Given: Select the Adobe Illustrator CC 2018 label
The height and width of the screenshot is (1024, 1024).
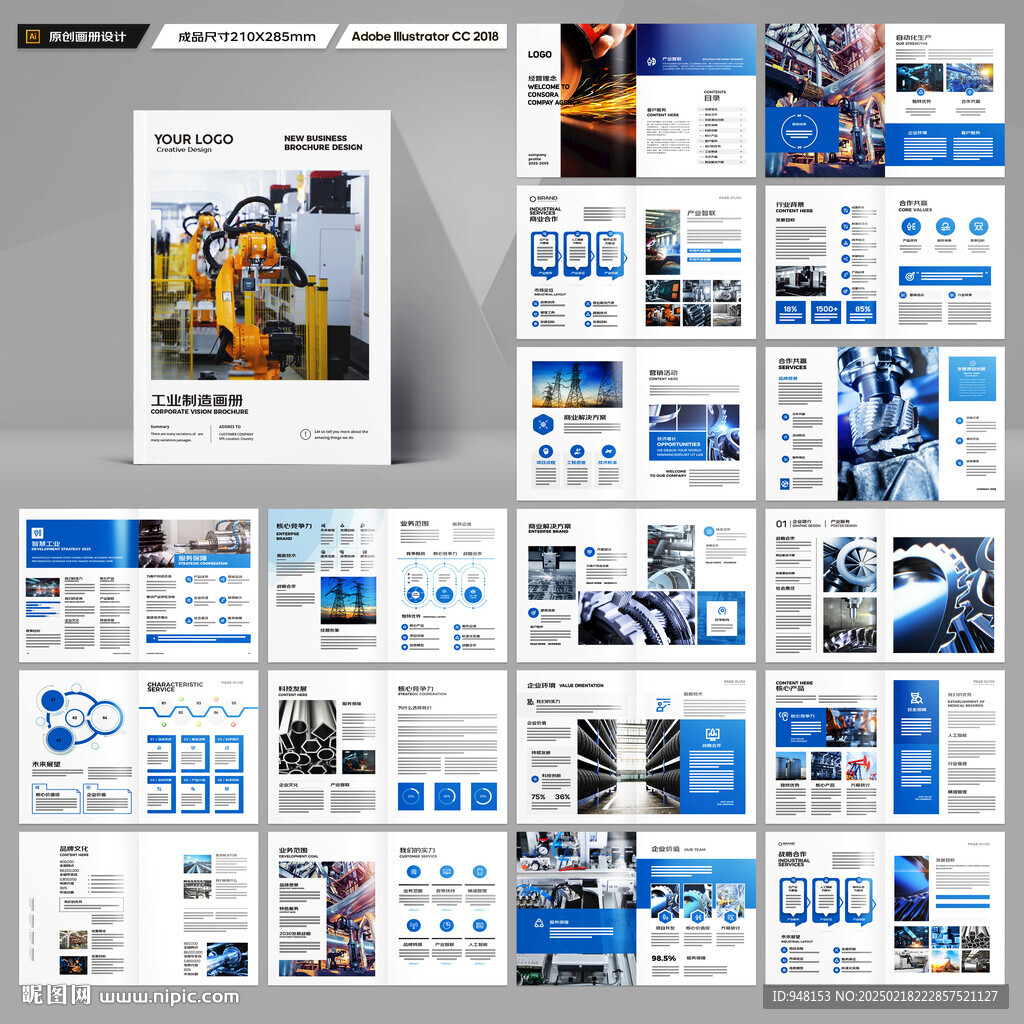Looking at the screenshot, I should coord(425,37).
